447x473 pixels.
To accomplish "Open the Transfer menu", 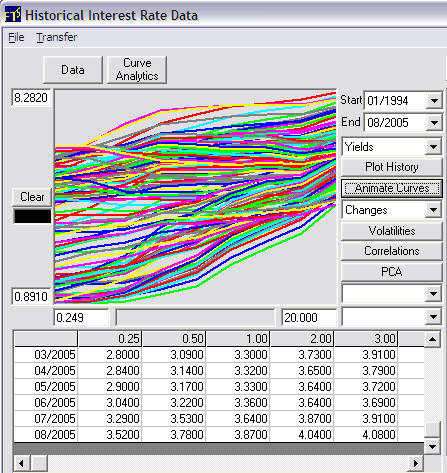I will tap(56, 37).
